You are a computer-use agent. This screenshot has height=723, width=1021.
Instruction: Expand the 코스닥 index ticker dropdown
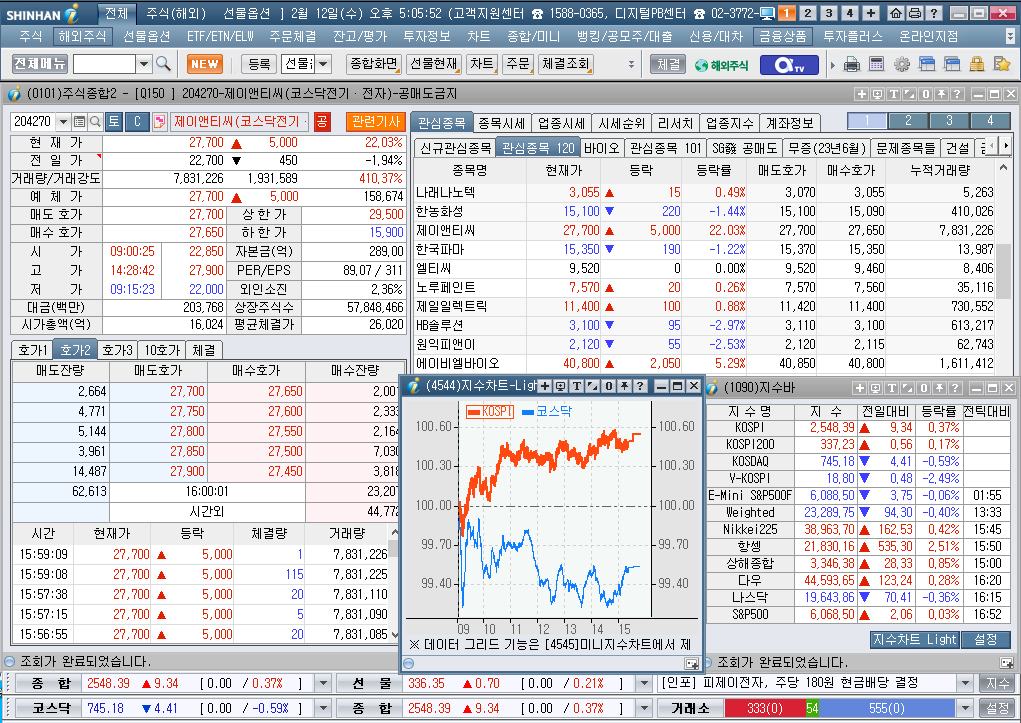pos(323,708)
